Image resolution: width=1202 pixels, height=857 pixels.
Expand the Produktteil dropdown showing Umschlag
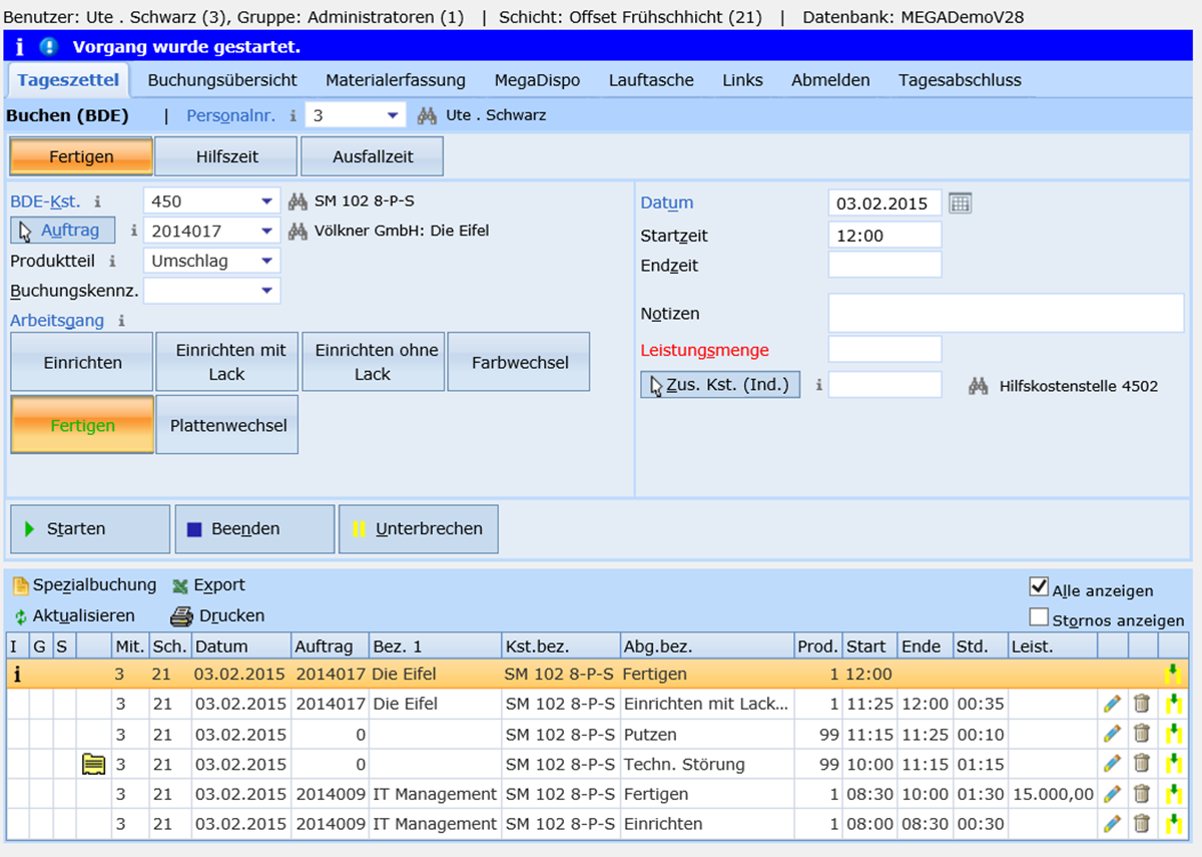point(267,261)
